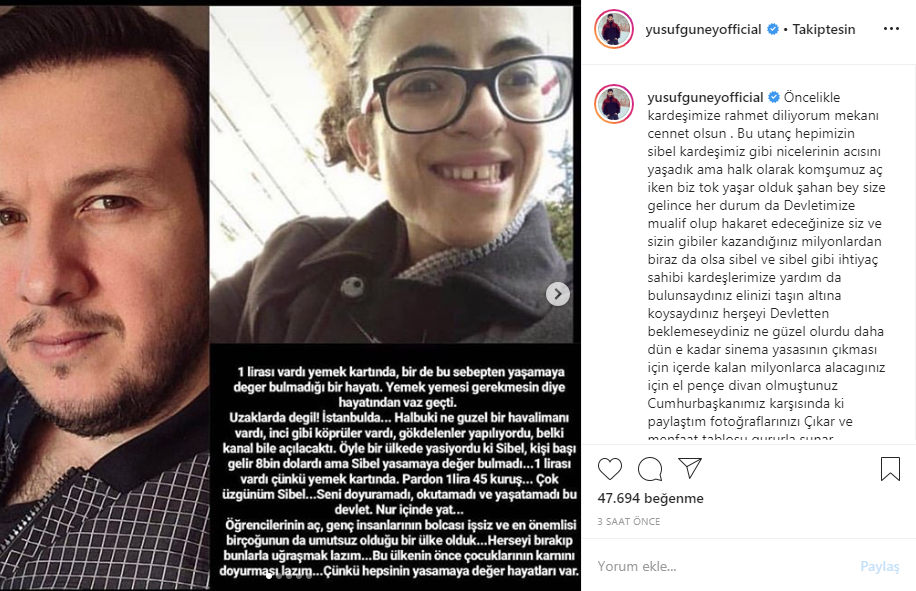916x591 pixels.
Task: Like the post with the heart icon
Action: [610, 469]
